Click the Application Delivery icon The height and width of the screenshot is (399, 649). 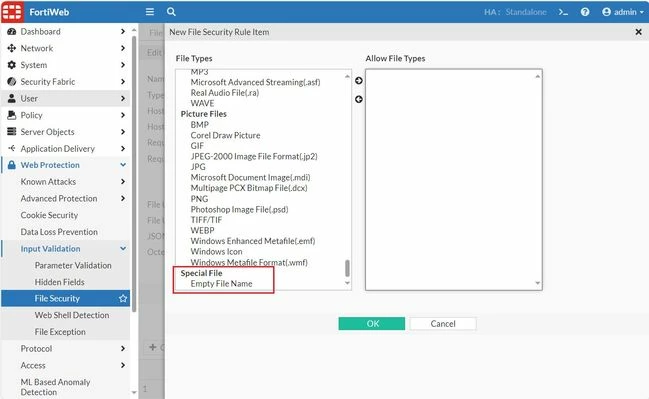click(12, 148)
